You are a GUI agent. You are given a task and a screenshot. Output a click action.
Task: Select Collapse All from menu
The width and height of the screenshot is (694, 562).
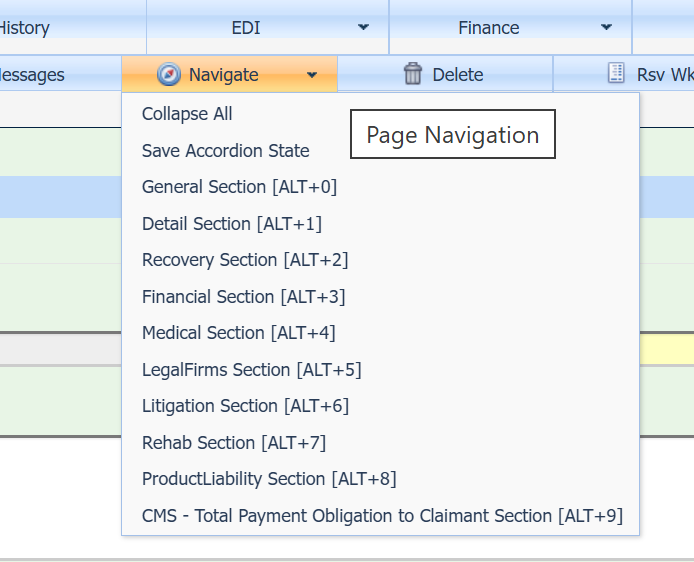[187, 114]
